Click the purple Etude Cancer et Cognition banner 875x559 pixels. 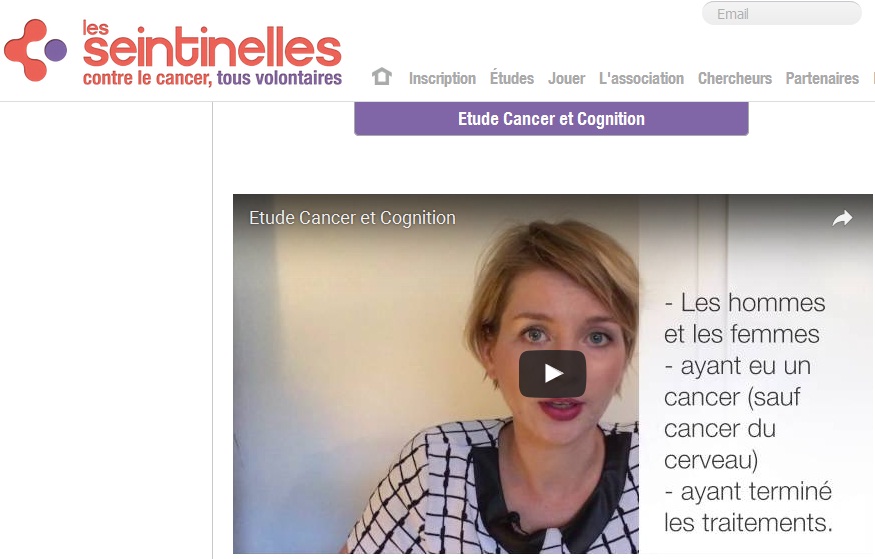(551, 119)
